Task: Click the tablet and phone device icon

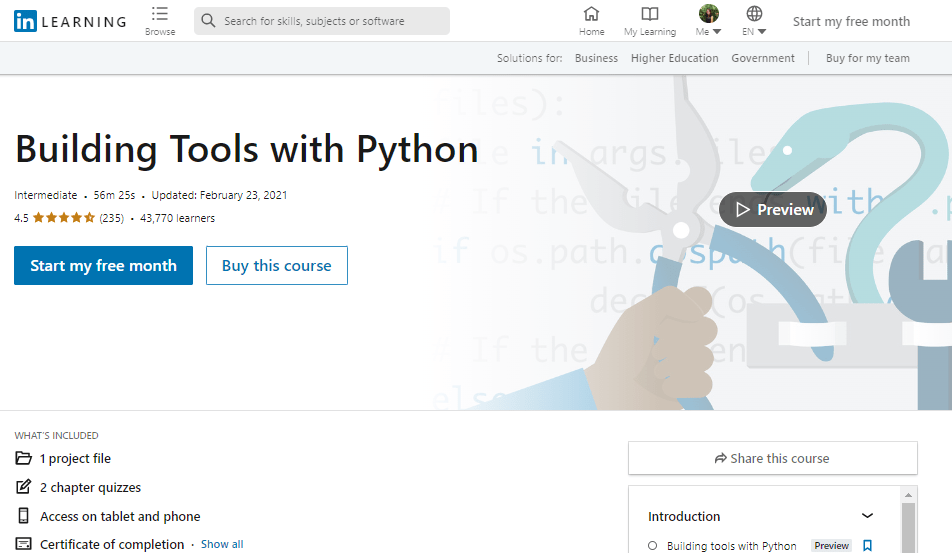Action: click(x=23, y=516)
